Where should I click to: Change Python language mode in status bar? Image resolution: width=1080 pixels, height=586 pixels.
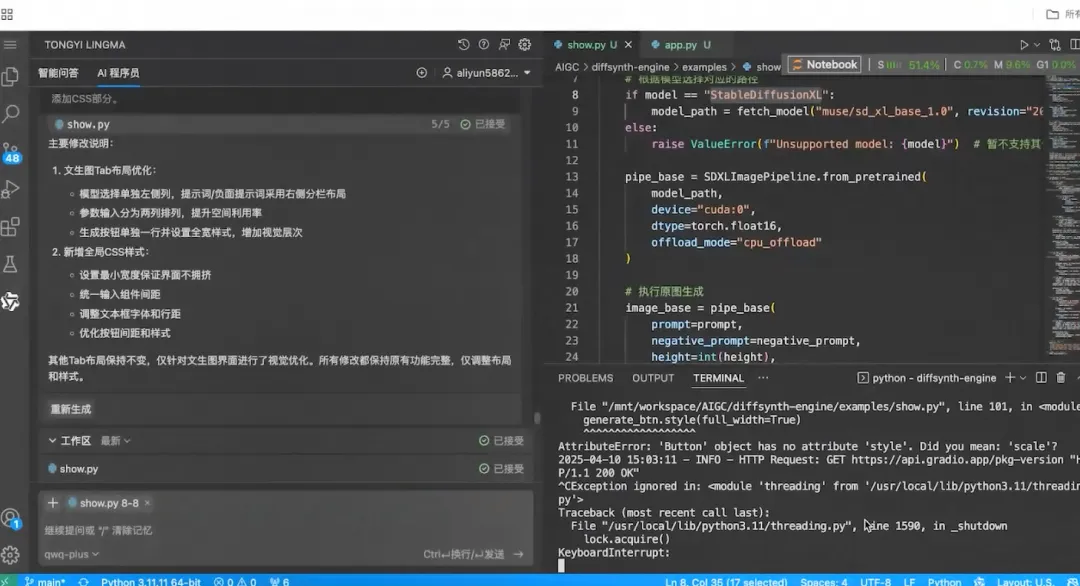(x=944, y=581)
